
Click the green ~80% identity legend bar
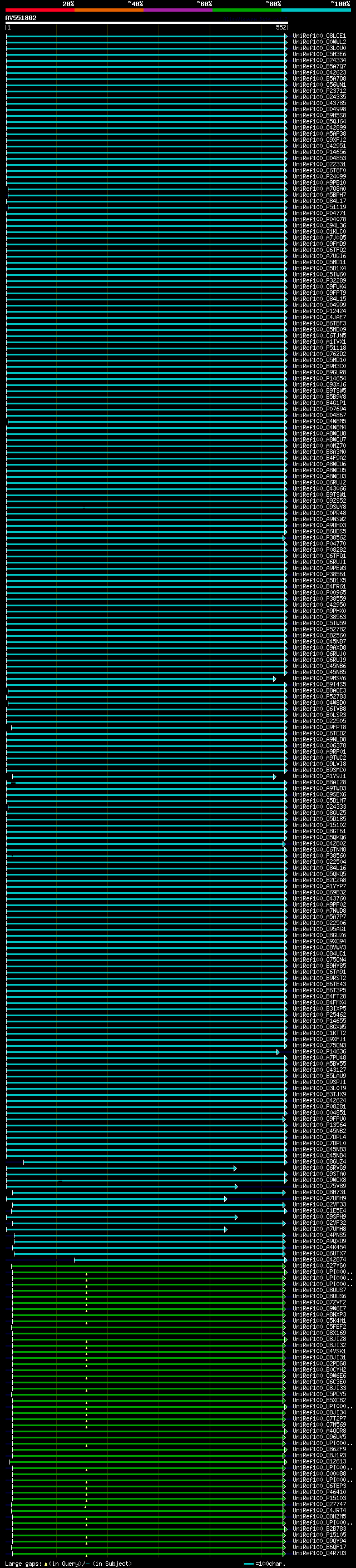coord(247,10)
